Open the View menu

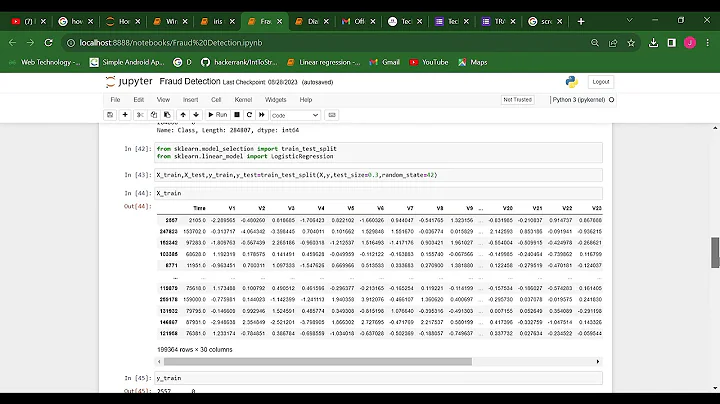[x=163, y=100]
